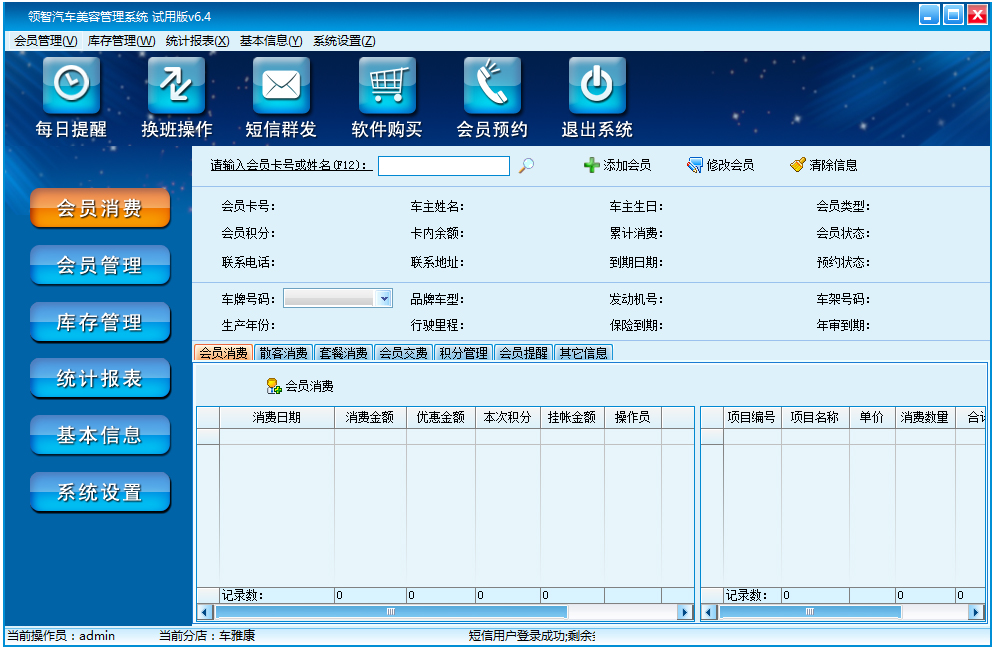Viewport: 994px width, 651px height.
Task: Select the 系统设置 sidebar button
Action: pos(100,492)
